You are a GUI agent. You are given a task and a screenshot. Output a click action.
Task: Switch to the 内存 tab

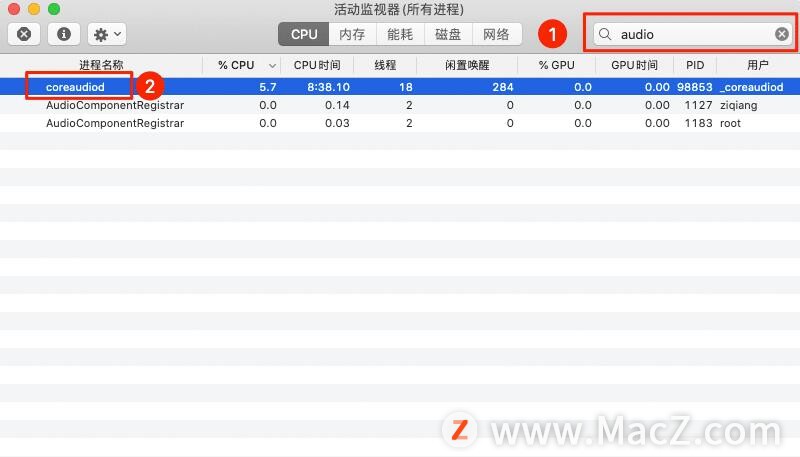352,34
